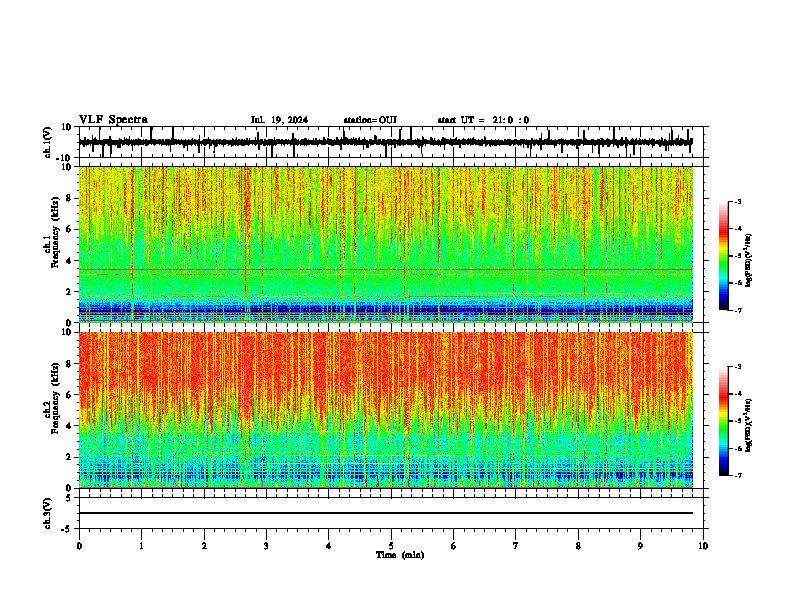
Task: Click the "6" kHz tick on ch.2 spectrogram
Action: pos(69,395)
